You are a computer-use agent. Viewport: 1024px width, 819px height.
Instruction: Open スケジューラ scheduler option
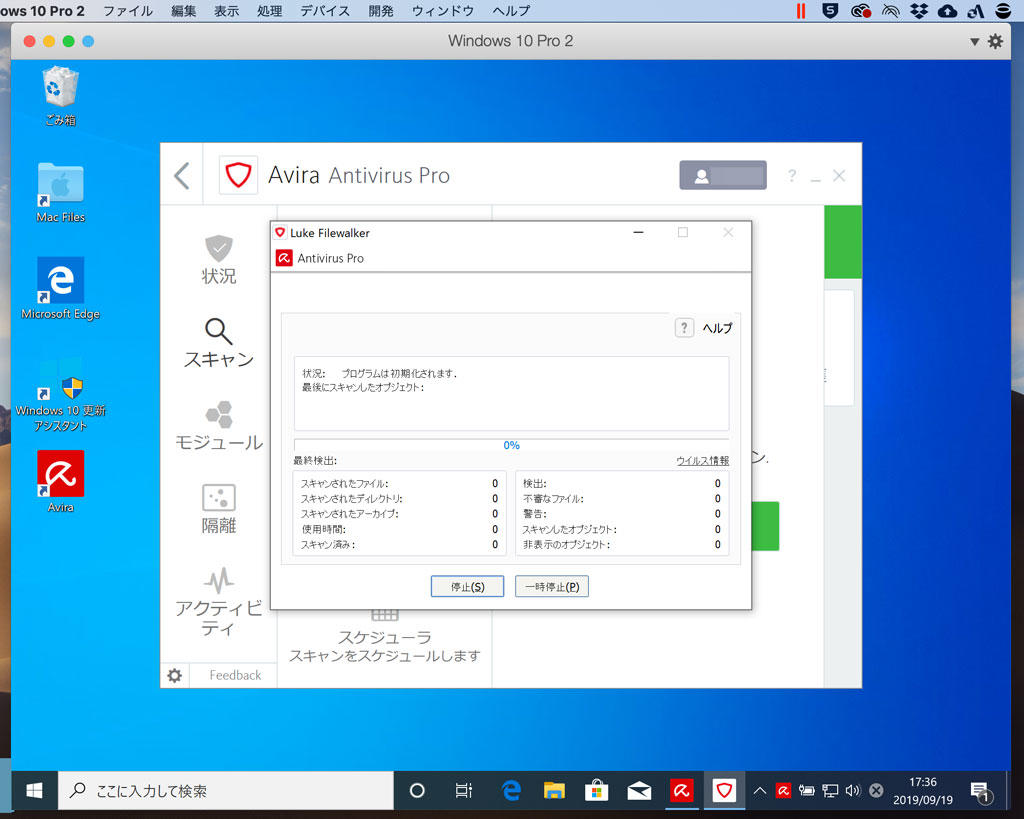(x=385, y=637)
